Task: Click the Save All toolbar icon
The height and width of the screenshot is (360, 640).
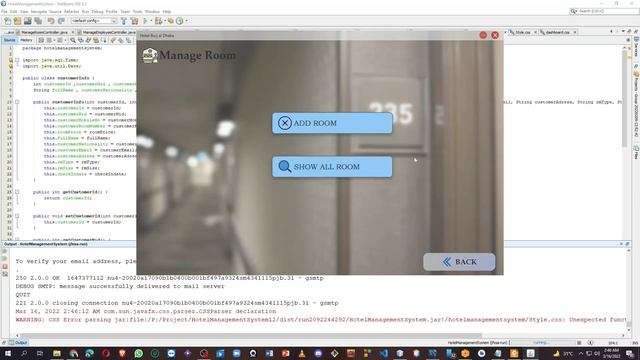Action: [x=38, y=21]
